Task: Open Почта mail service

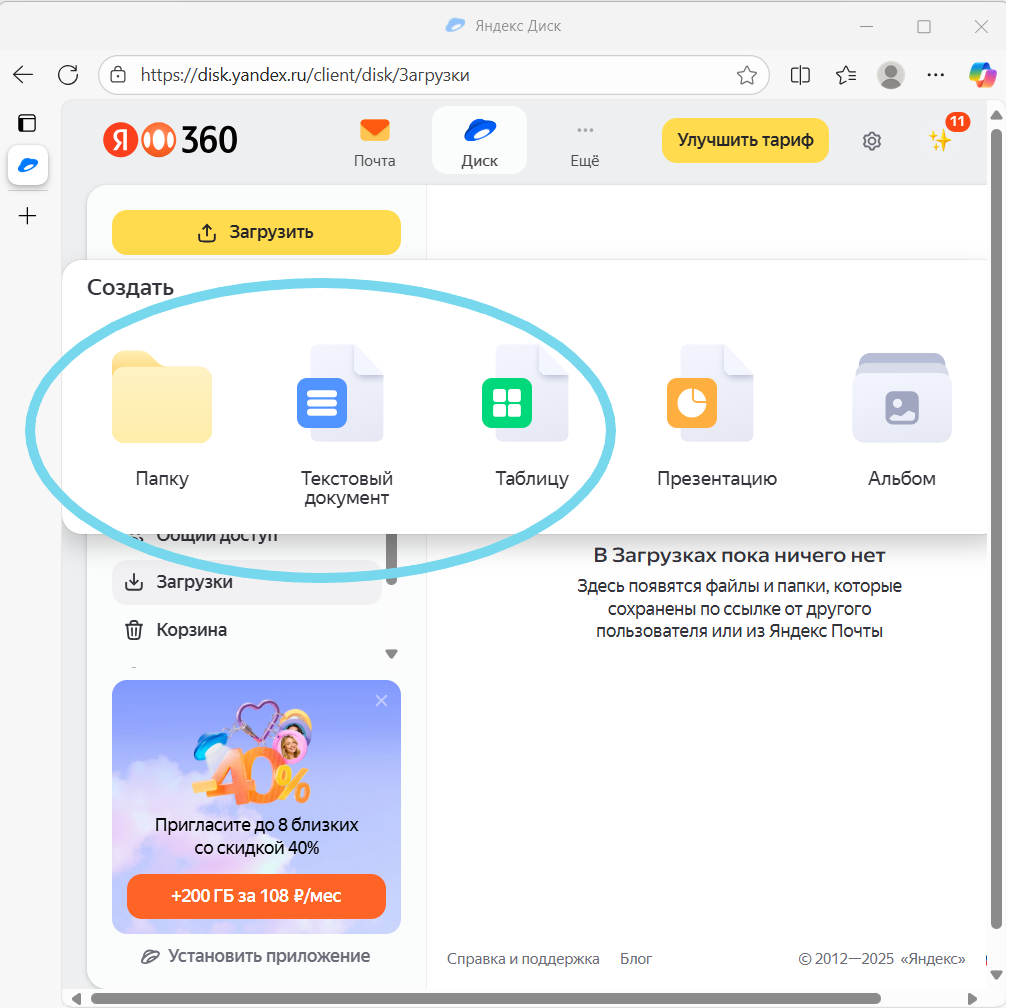Action: pos(375,142)
